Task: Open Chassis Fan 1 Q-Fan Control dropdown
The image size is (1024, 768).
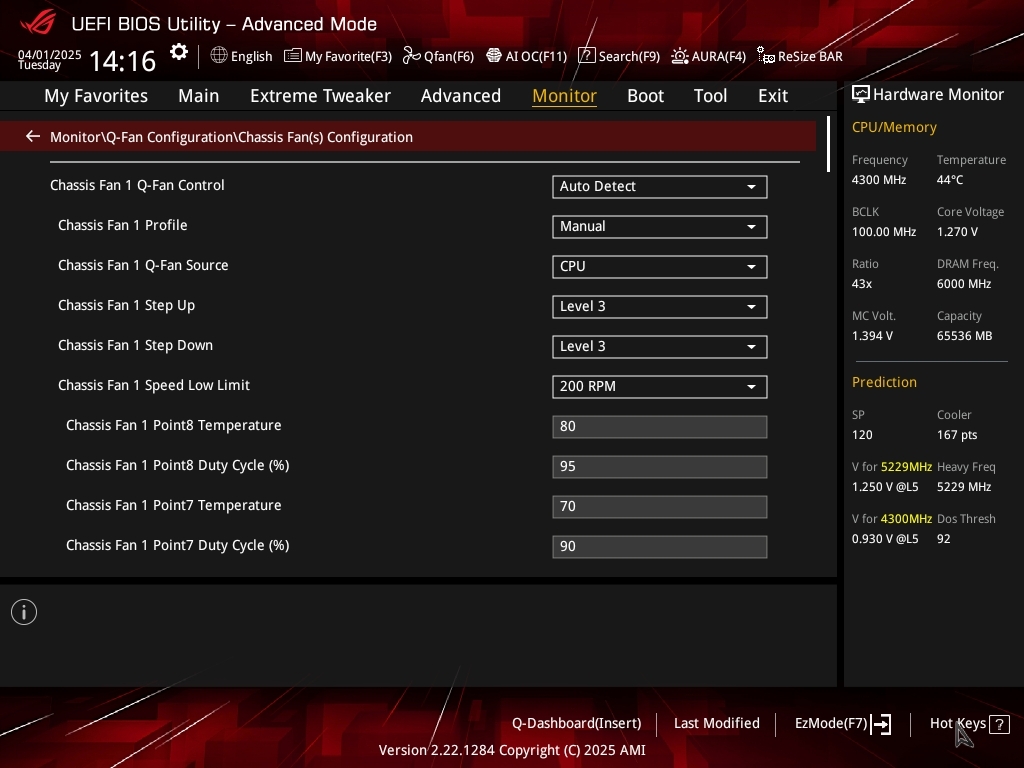Action: click(660, 187)
